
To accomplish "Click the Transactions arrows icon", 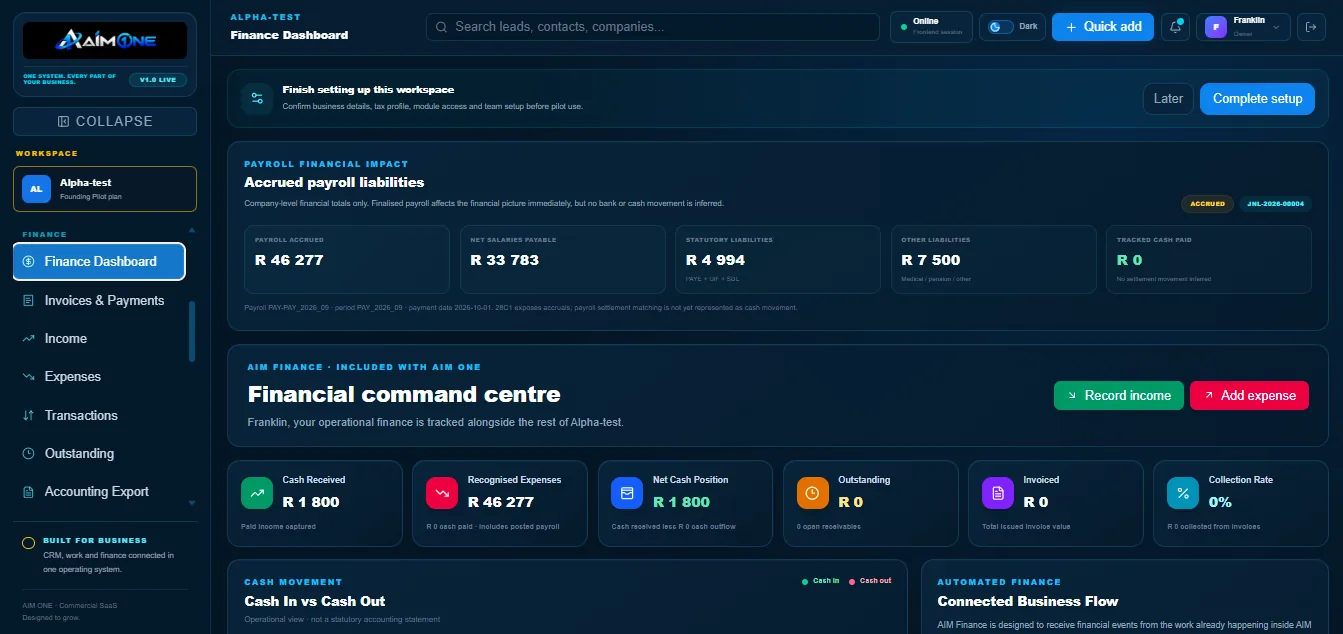I will point(28,415).
